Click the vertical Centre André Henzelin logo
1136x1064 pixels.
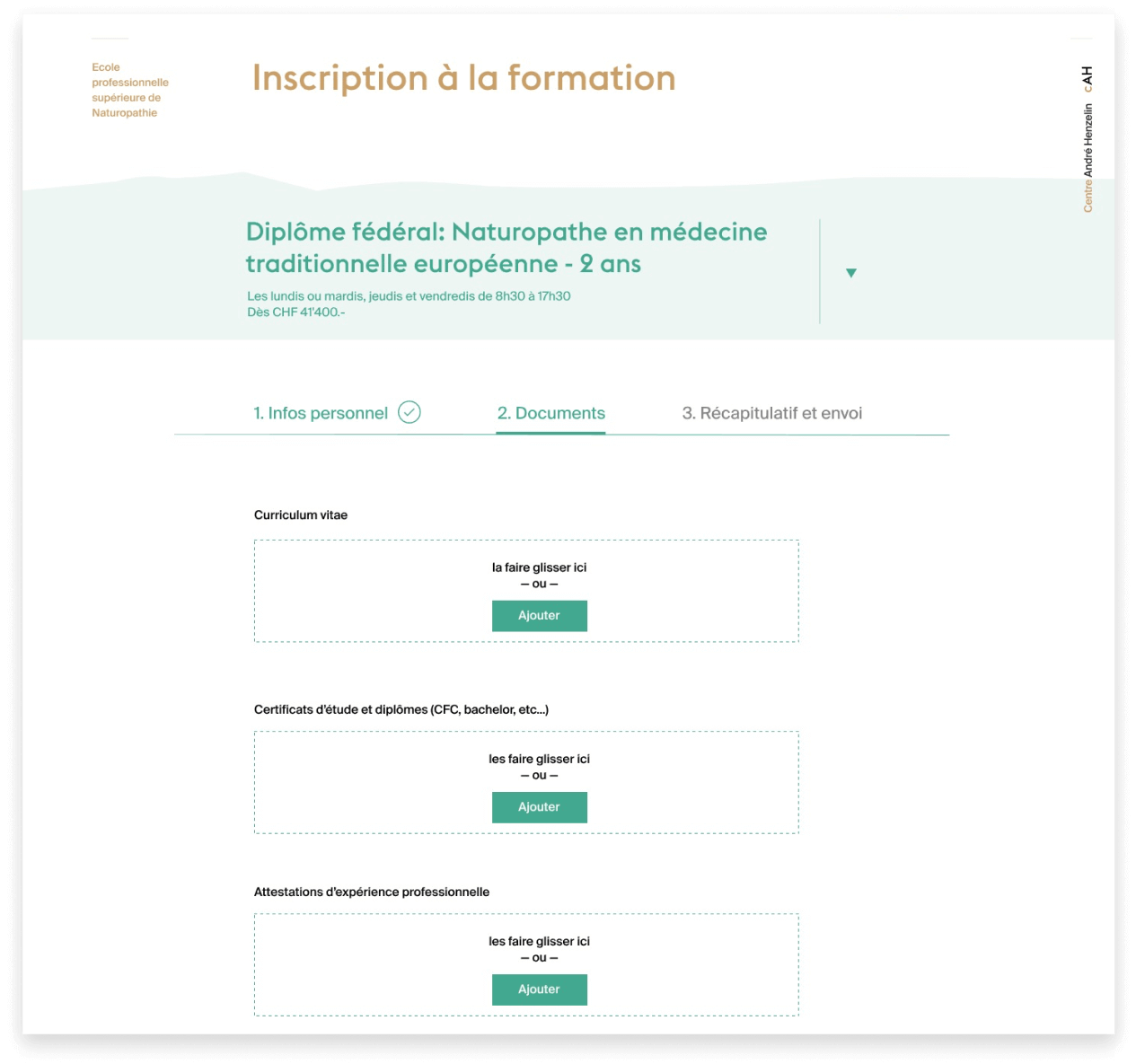[1088, 139]
